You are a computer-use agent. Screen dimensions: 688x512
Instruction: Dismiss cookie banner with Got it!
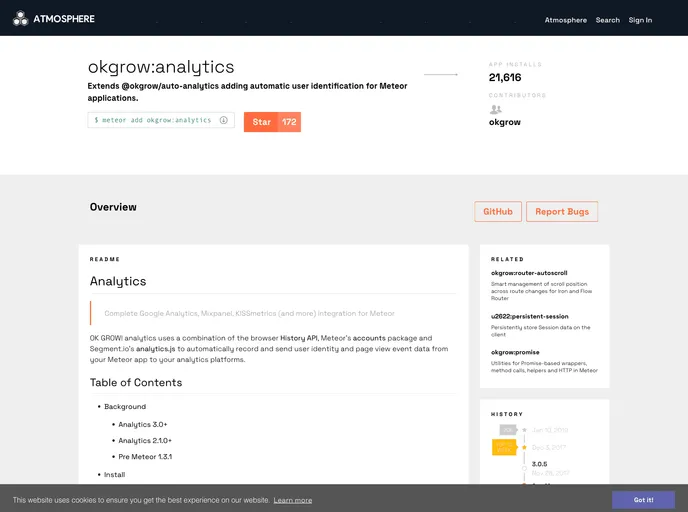[643, 500]
